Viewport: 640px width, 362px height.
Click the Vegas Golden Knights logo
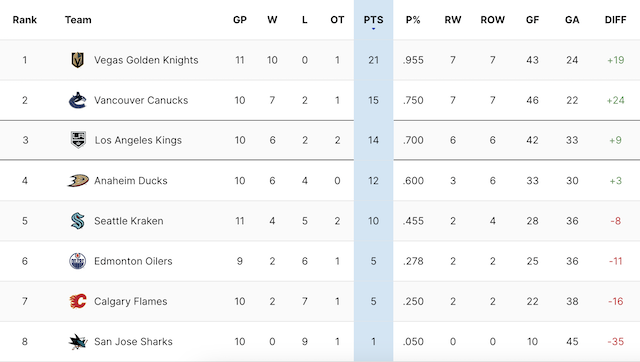click(78, 60)
